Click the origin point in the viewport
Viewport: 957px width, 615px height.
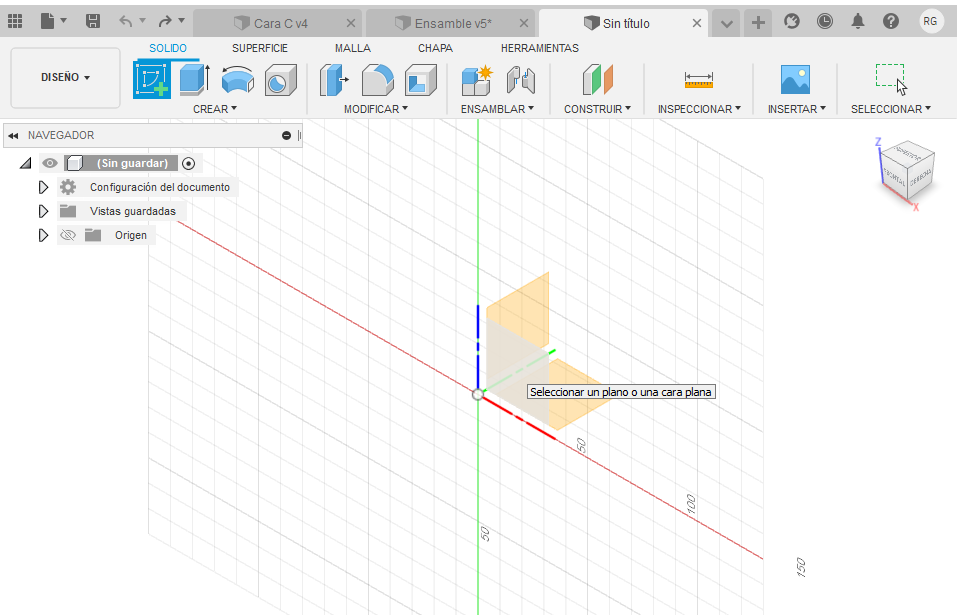coord(477,394)
